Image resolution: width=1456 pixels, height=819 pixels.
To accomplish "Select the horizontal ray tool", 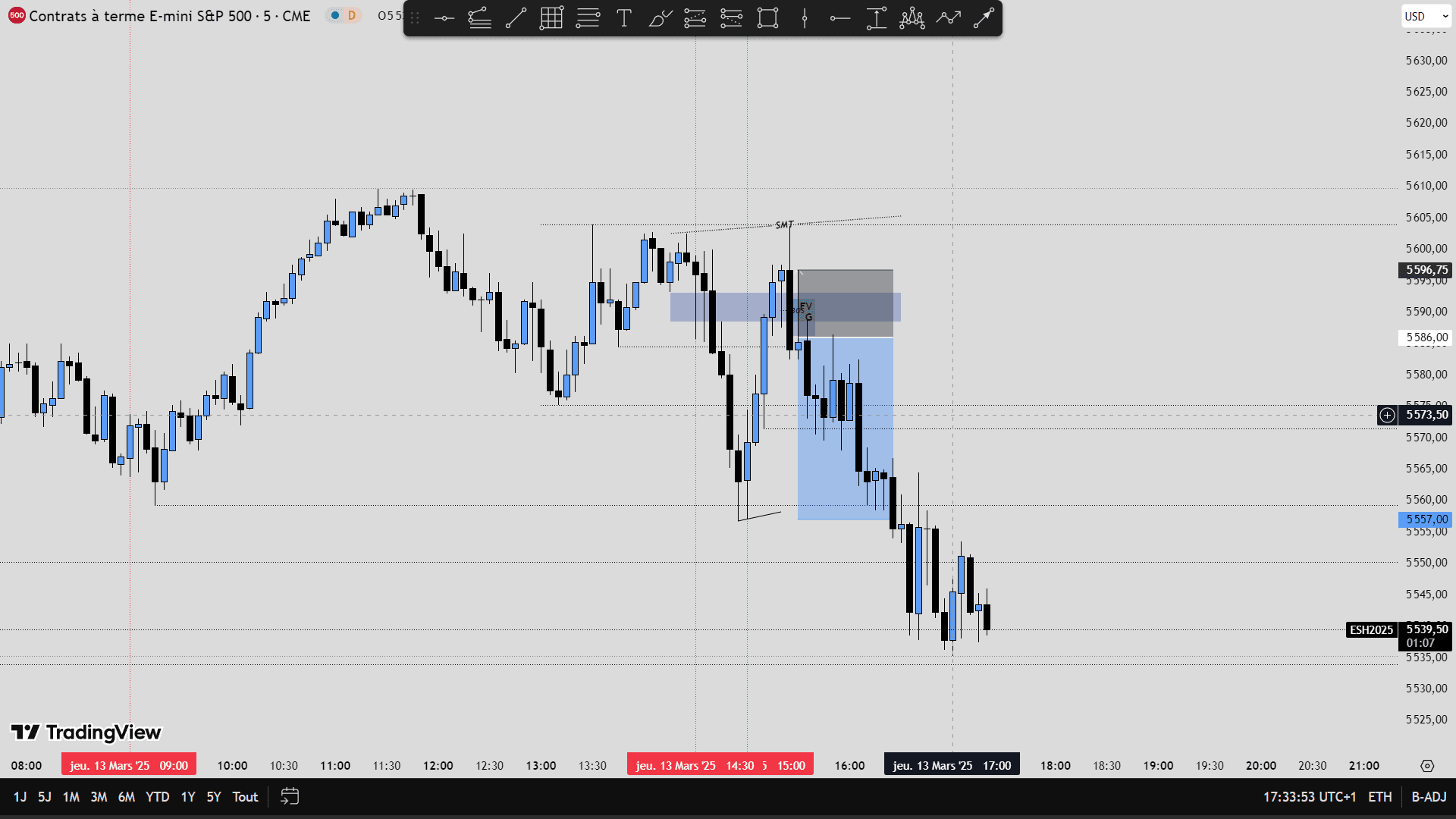I will coord(839,18).
